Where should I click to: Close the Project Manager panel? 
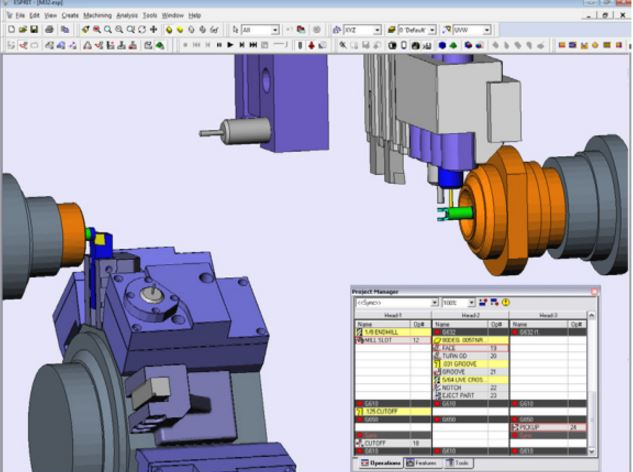click(593, 291)
